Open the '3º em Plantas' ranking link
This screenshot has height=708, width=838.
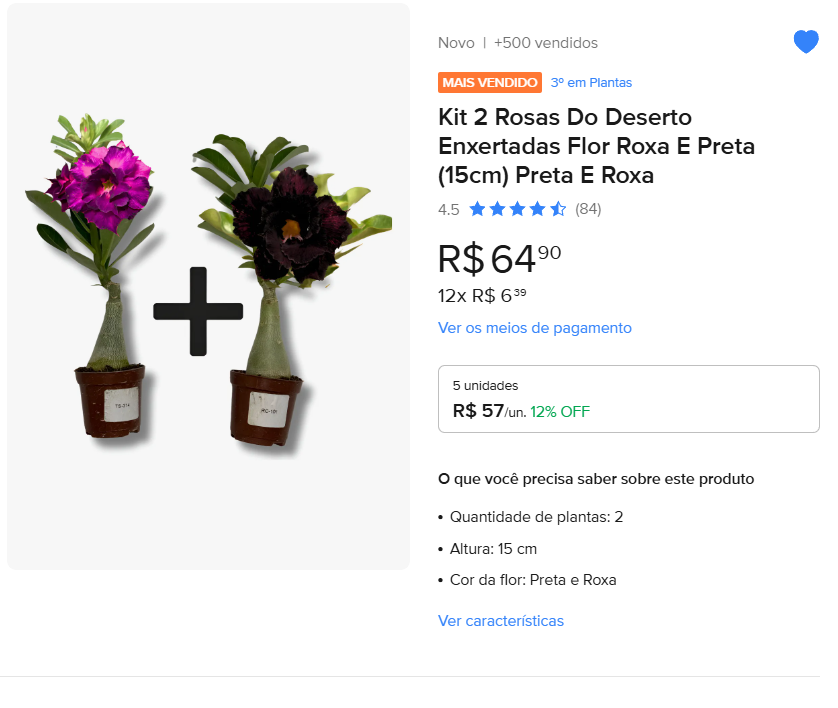(x=592, y=82)
